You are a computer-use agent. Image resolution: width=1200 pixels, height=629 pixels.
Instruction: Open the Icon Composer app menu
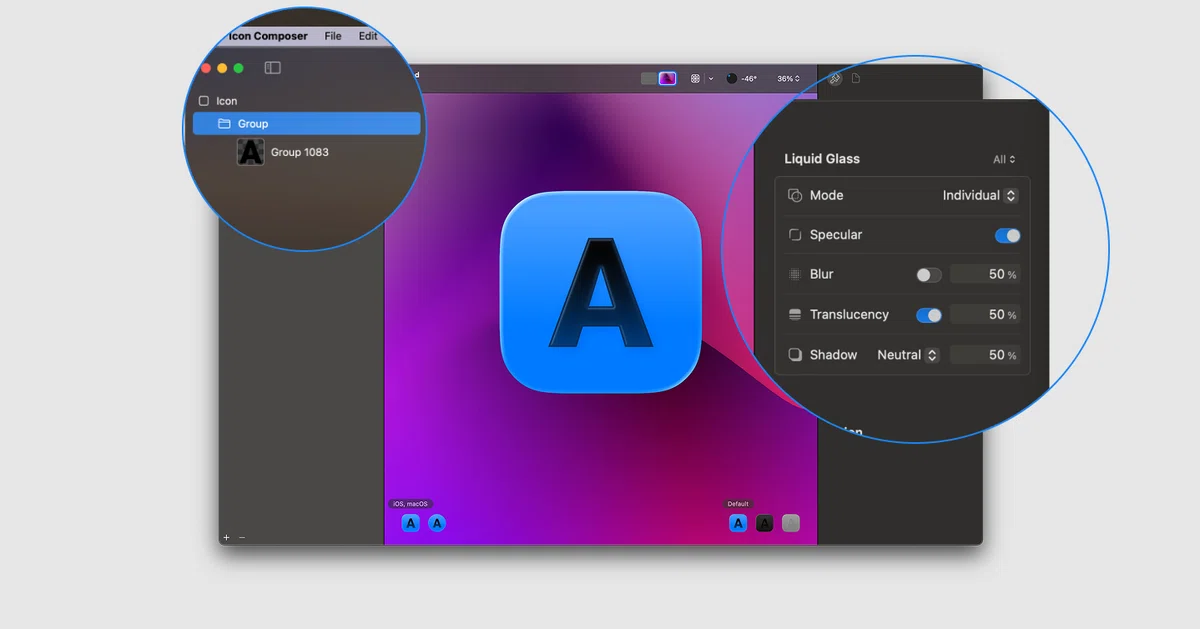pyautogui.click(x=268, y=36)
